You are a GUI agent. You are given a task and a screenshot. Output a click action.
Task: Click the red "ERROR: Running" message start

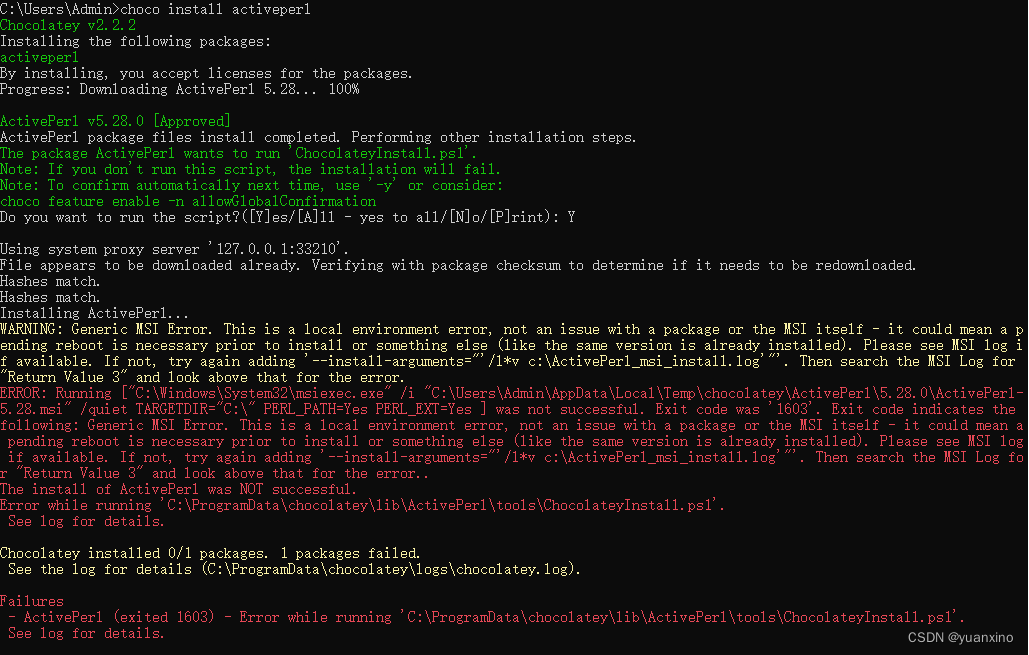click(x=56, y=393)
